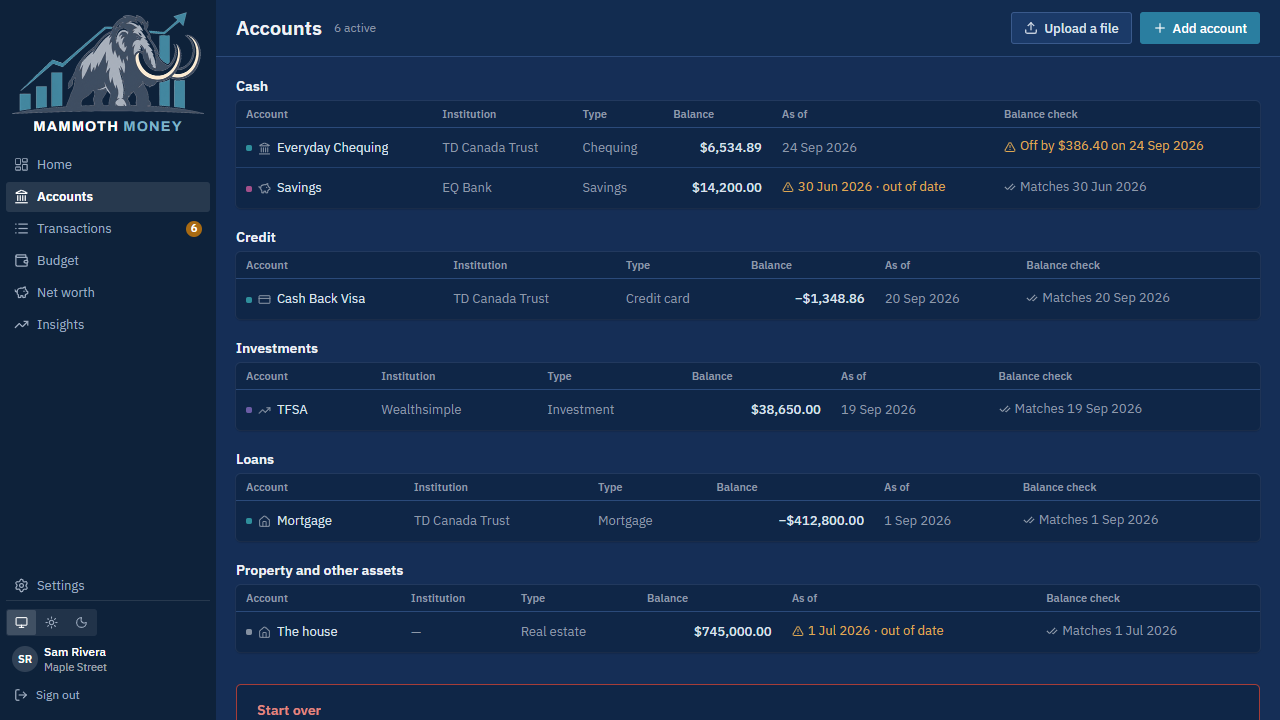The height and width of the screenshot is (720, 1280).
Task: Click the Start over section heading
Action: (x=289, y=710)
